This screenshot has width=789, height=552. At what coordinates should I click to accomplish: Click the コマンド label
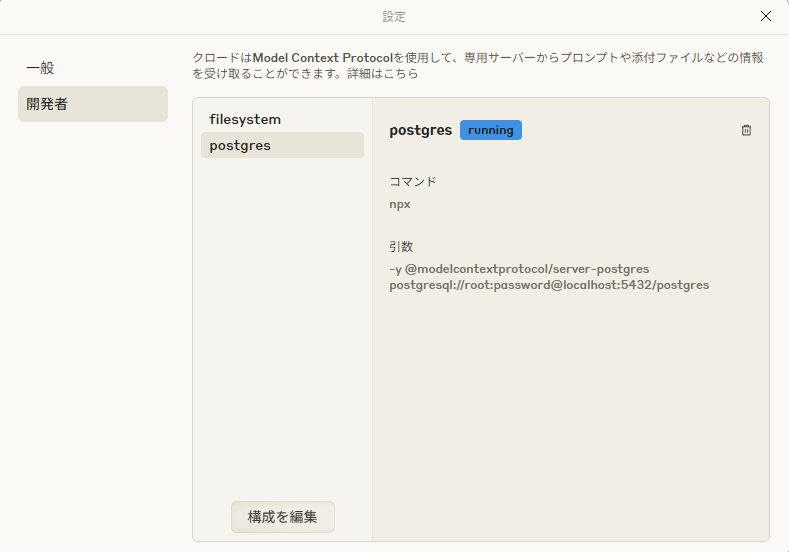coord(412,182)
